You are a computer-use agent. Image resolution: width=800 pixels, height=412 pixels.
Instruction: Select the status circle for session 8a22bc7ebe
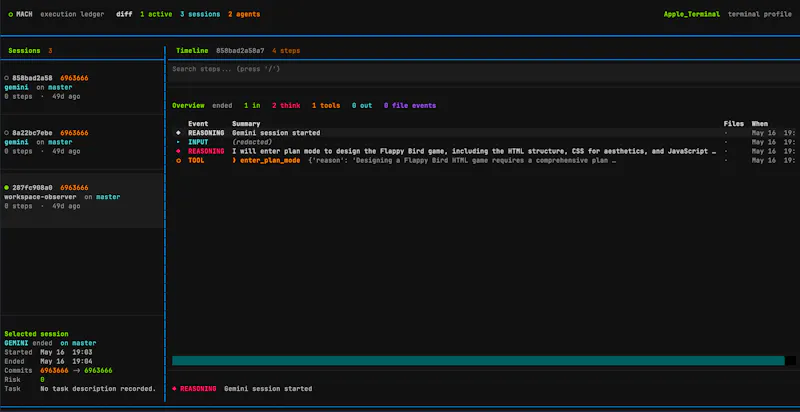pyautogui.click(x=7, y=133)
